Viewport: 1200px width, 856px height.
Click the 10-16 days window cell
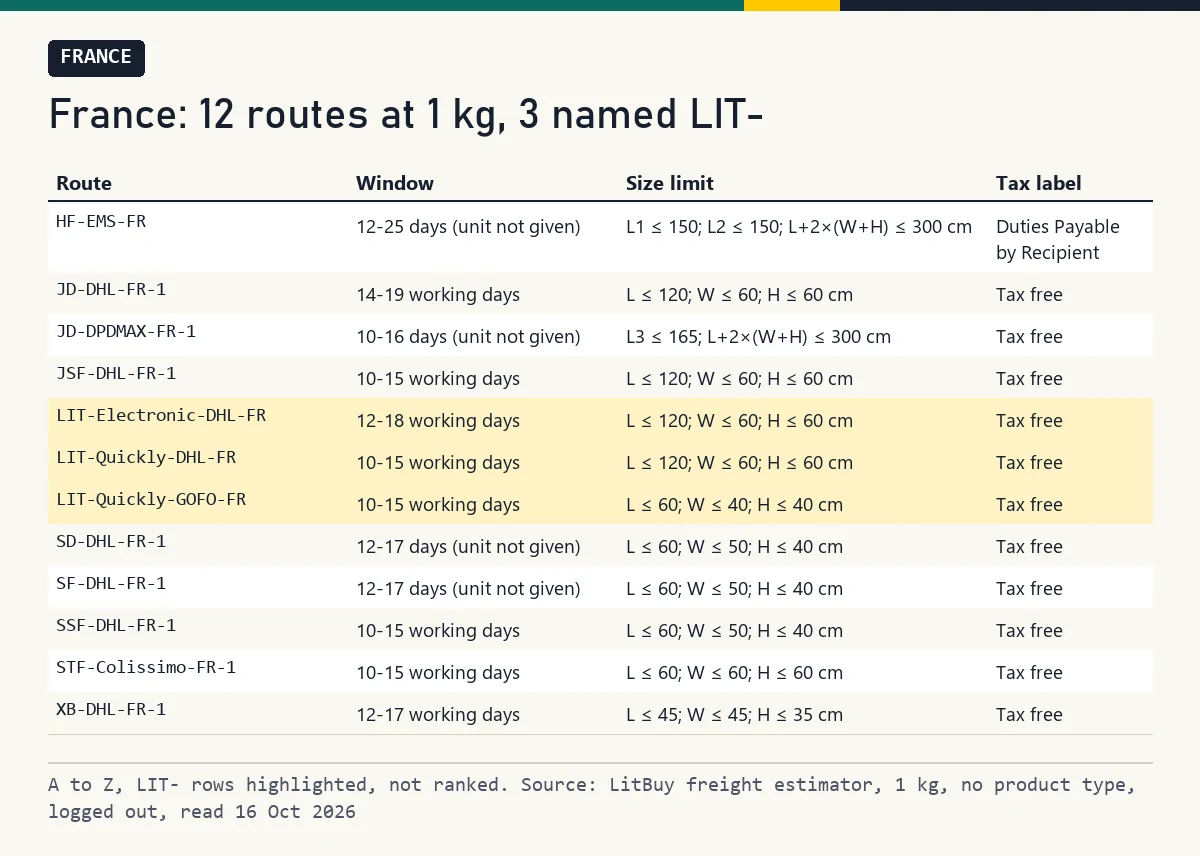click(468, 337)
